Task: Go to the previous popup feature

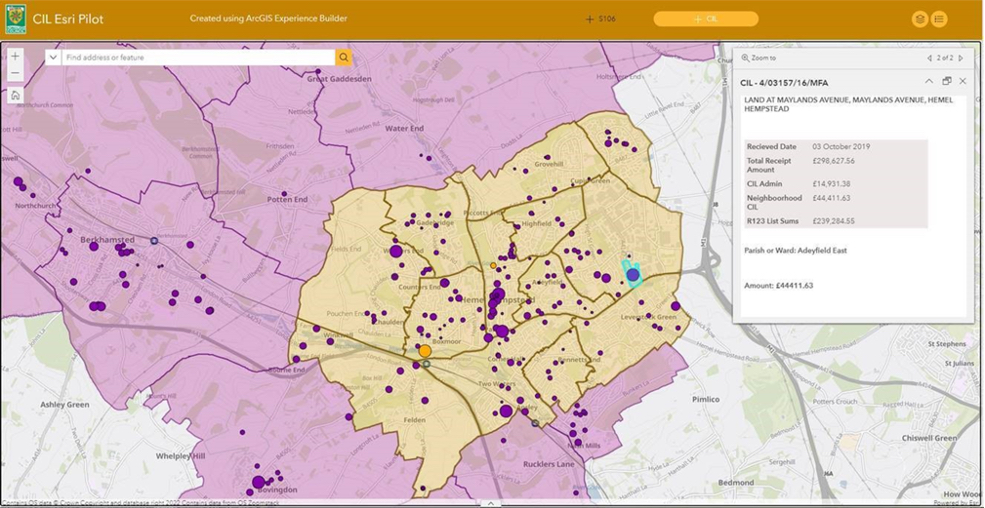Action: pos(929,58)
